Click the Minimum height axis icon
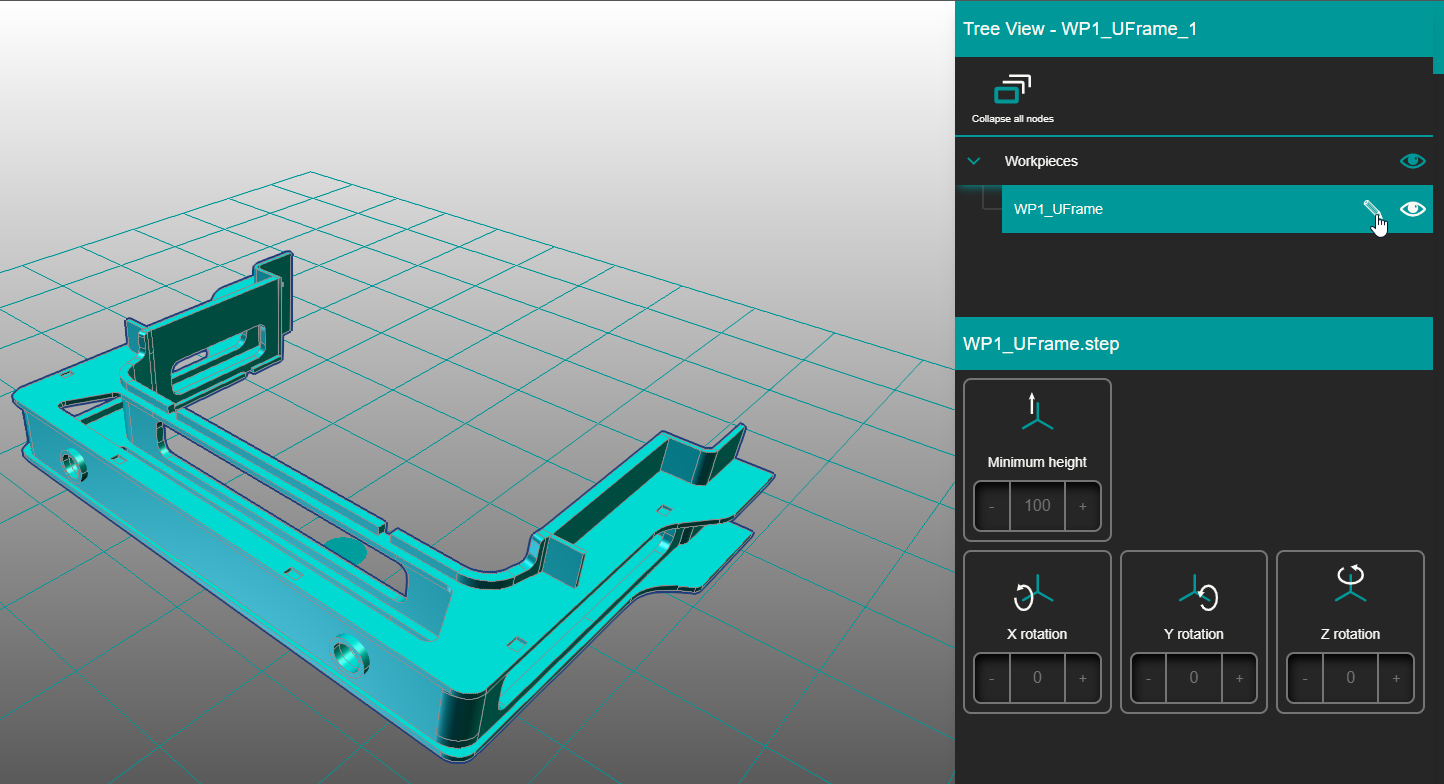Viewport: 1444px width, 784px height. click(1037, 412)
